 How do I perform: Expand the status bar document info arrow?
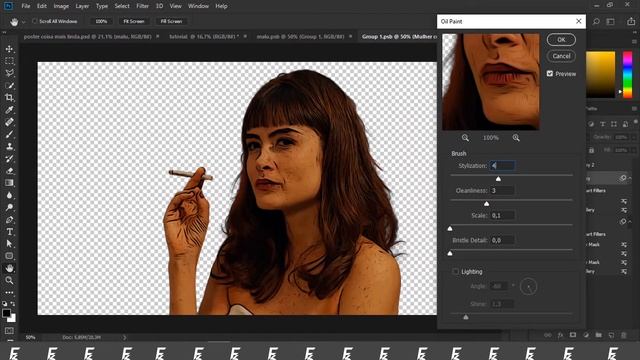tap(124, 338)
